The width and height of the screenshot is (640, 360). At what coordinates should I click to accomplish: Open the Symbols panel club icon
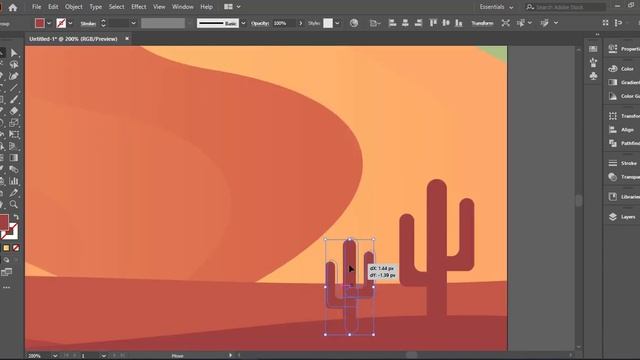point(593,76)
